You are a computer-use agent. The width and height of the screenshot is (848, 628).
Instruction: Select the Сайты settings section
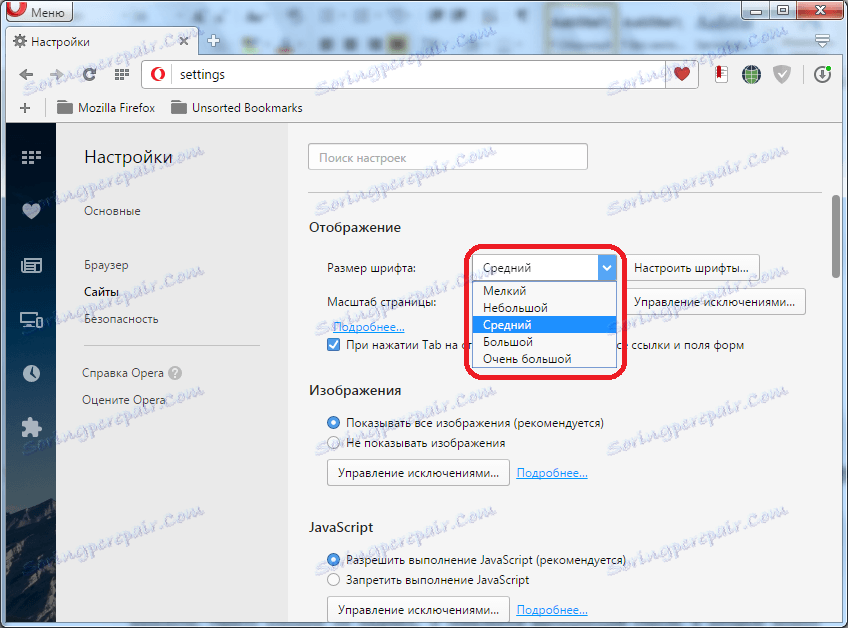click(x=101, y=292)
